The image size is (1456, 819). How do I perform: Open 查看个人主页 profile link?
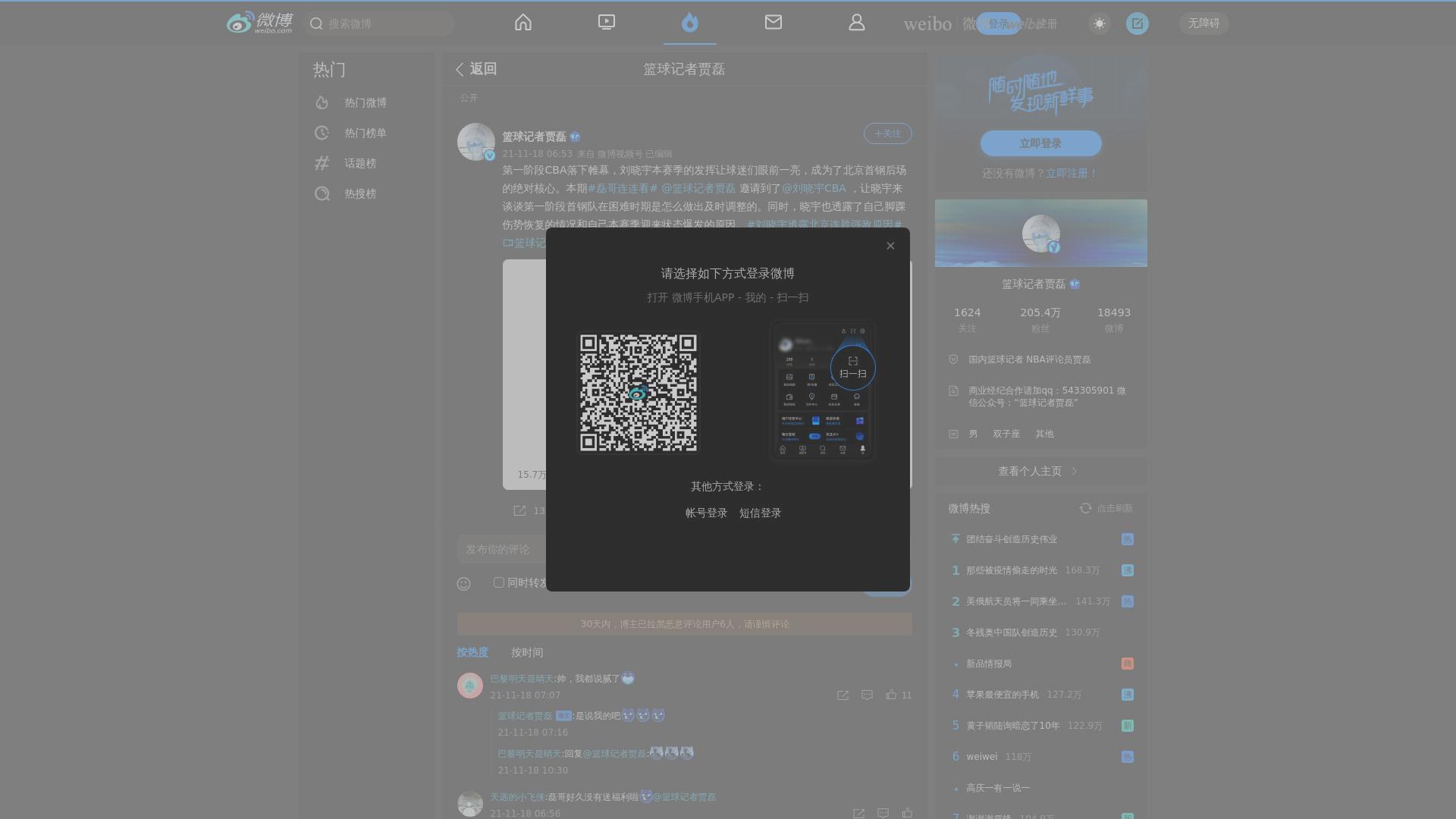click(1040, 471)
